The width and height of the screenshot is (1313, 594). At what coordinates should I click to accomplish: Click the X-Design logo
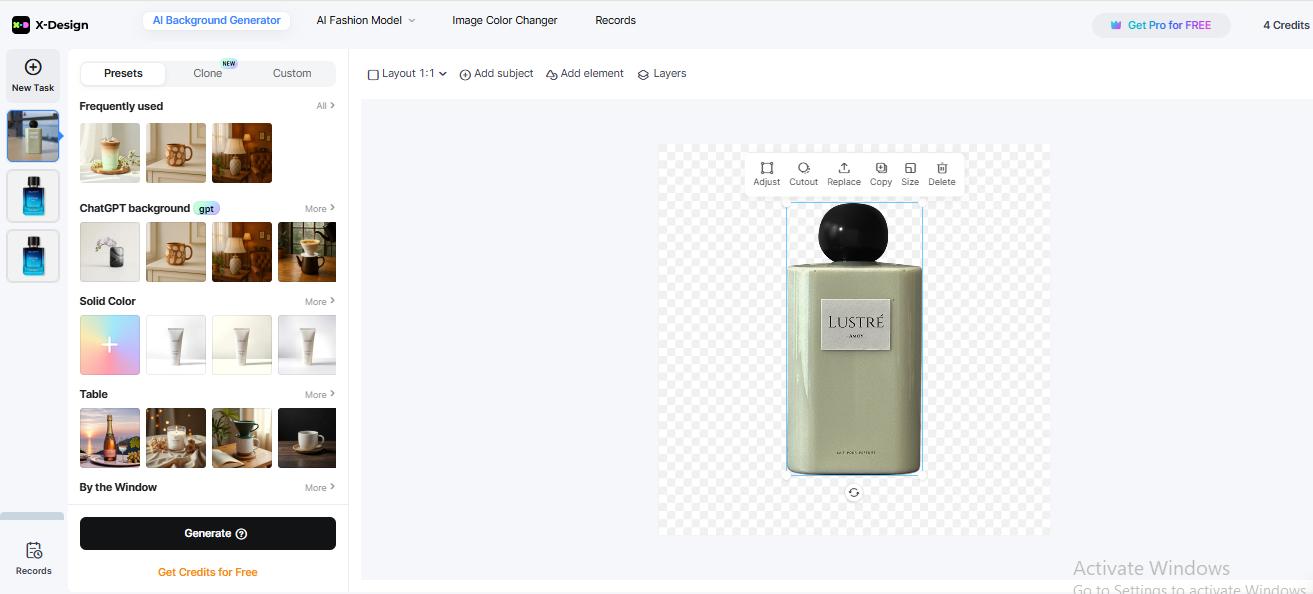[50, 25]
